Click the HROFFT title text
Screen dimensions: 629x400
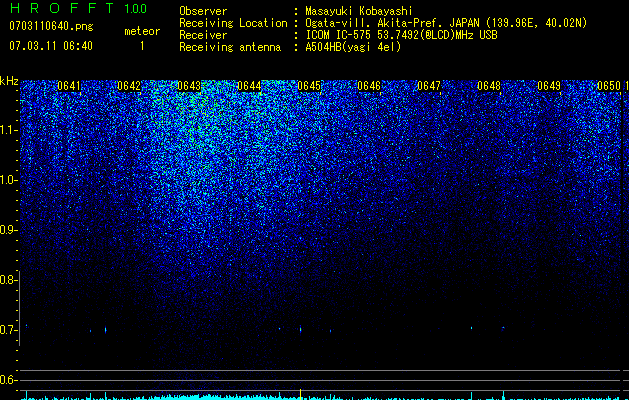click(x=62, y=8)
